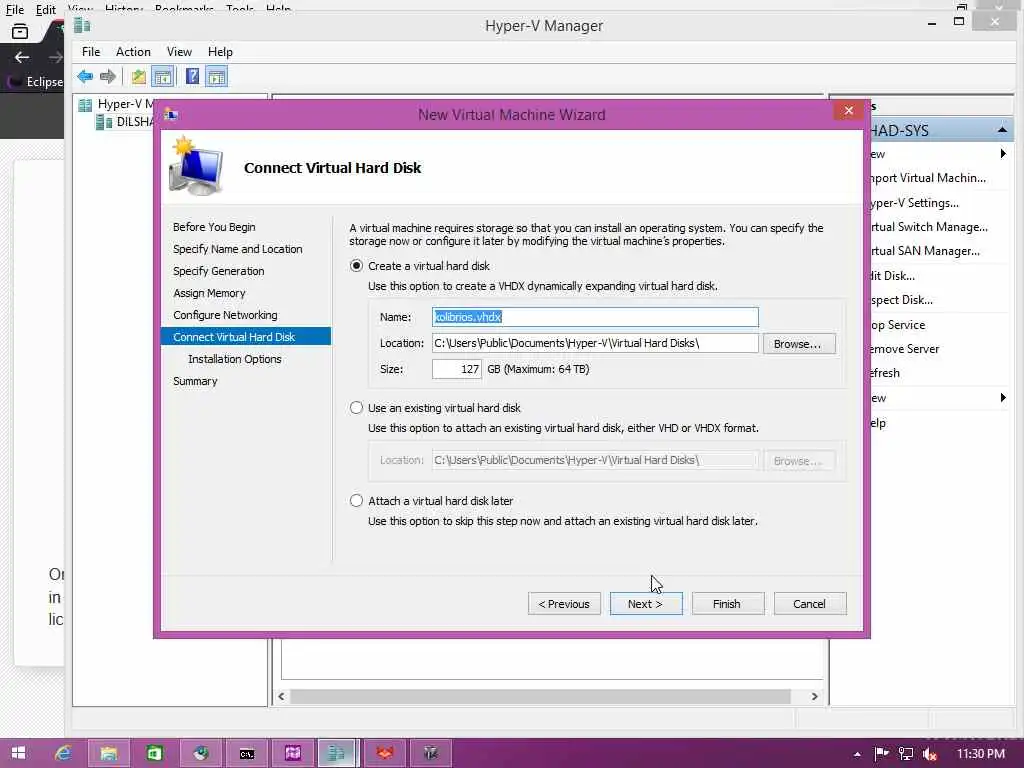The image size is (1024, 768).
Task: Open File Explorer from taskbar
Action: [x=108, y=753]
